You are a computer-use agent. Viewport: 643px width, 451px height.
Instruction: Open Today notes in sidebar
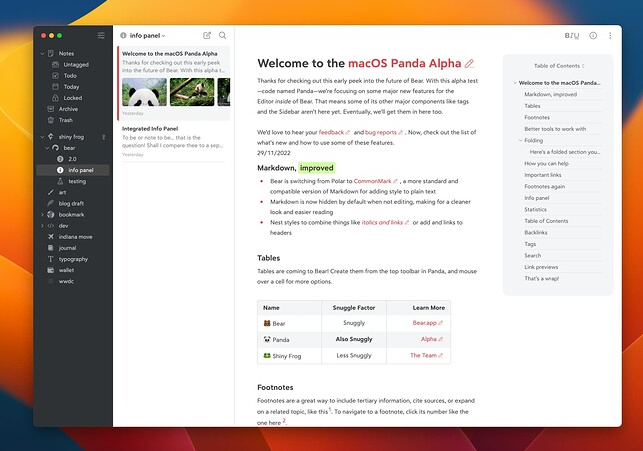coord(71,87)
